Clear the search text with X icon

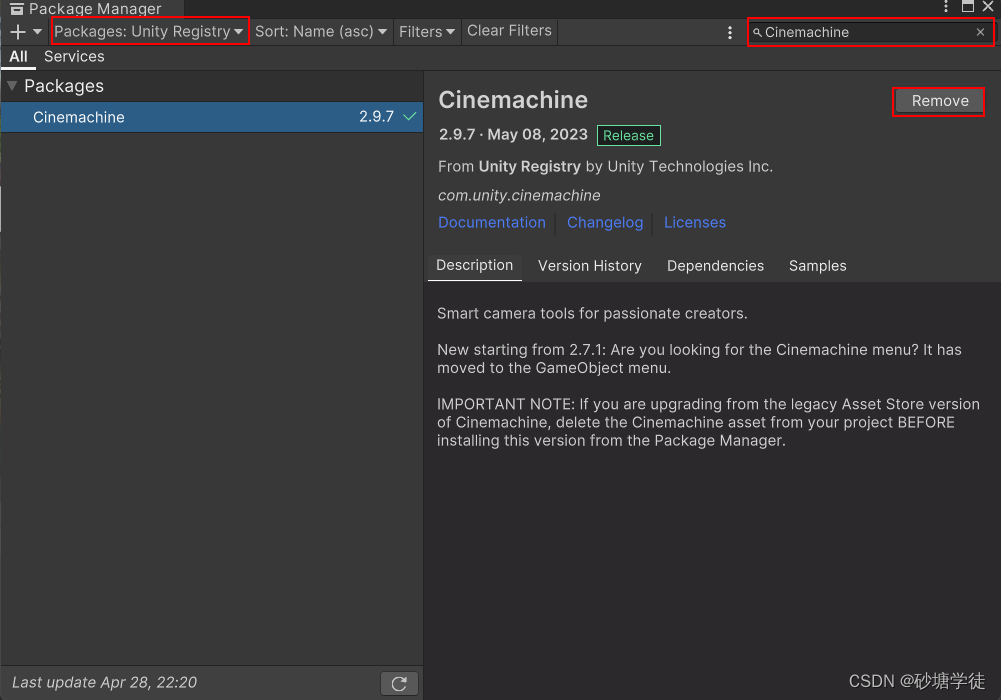981,32
